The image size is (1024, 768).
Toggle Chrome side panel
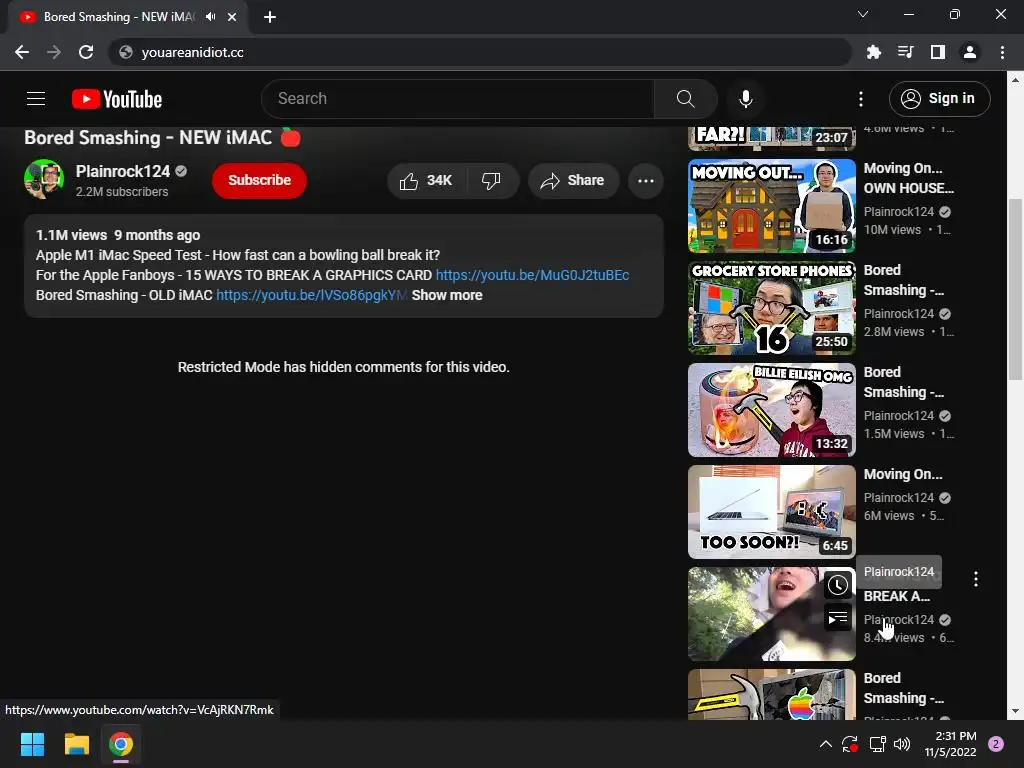coord(938,52)
